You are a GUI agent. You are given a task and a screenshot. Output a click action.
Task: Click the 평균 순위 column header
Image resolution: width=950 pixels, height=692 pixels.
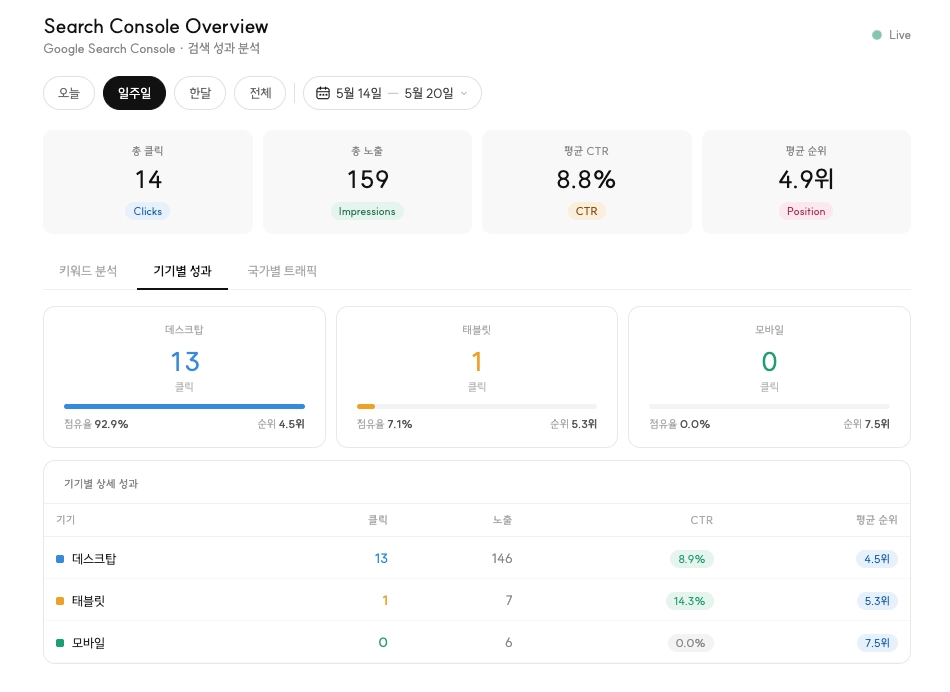pyautogui.click(x=877, y=520)
